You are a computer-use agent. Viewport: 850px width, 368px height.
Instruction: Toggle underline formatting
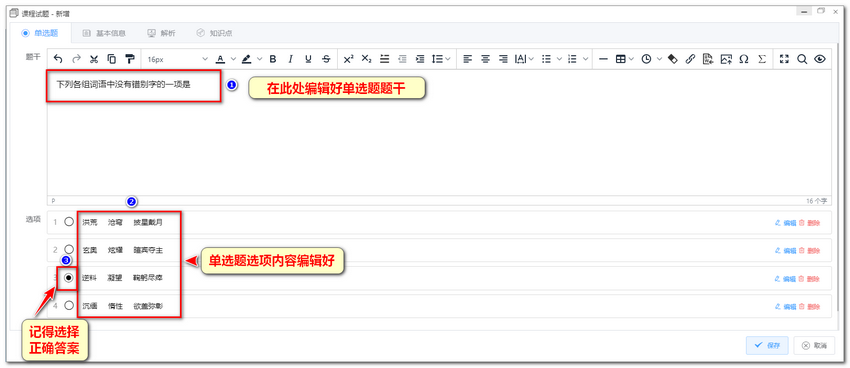308,59
